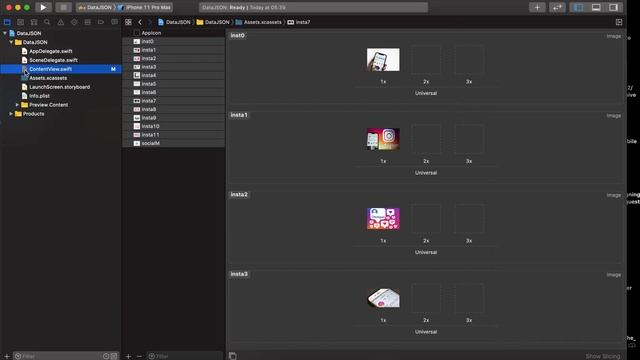Viewport: 640px width, 360px height.
Task: Select the insta1 1x image thumbnail
Action: coord(383,139)
